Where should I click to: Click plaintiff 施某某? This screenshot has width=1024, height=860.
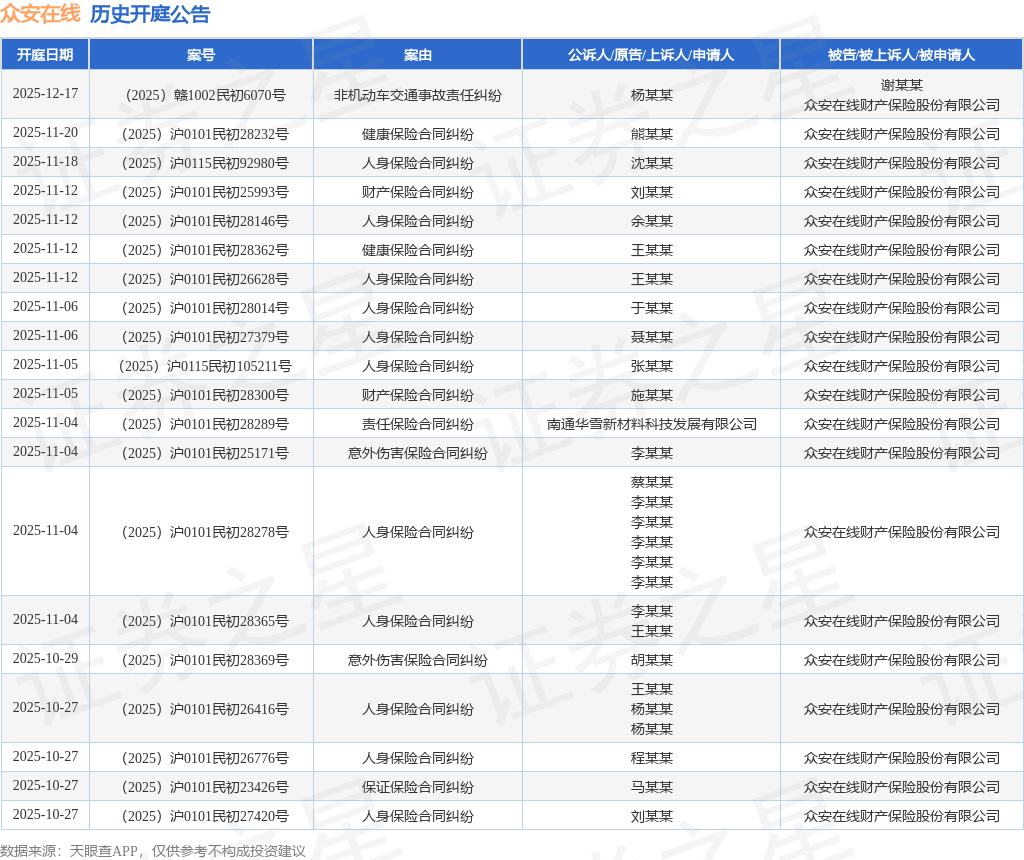(652, 396)
